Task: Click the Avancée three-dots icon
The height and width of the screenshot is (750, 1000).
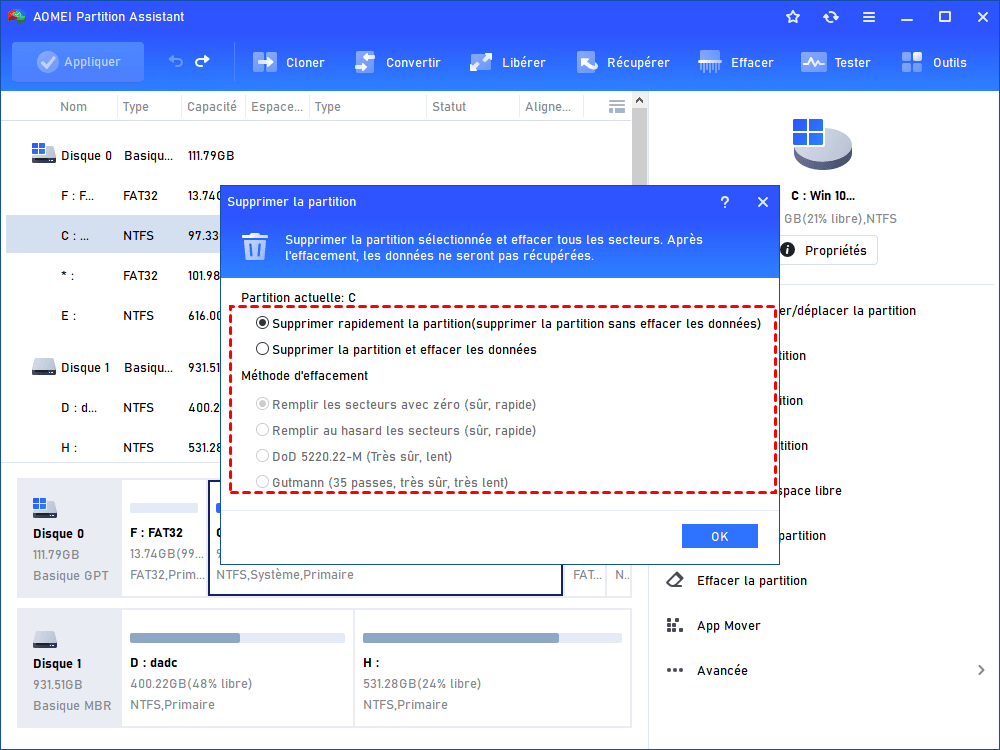Action: point(675,670)
